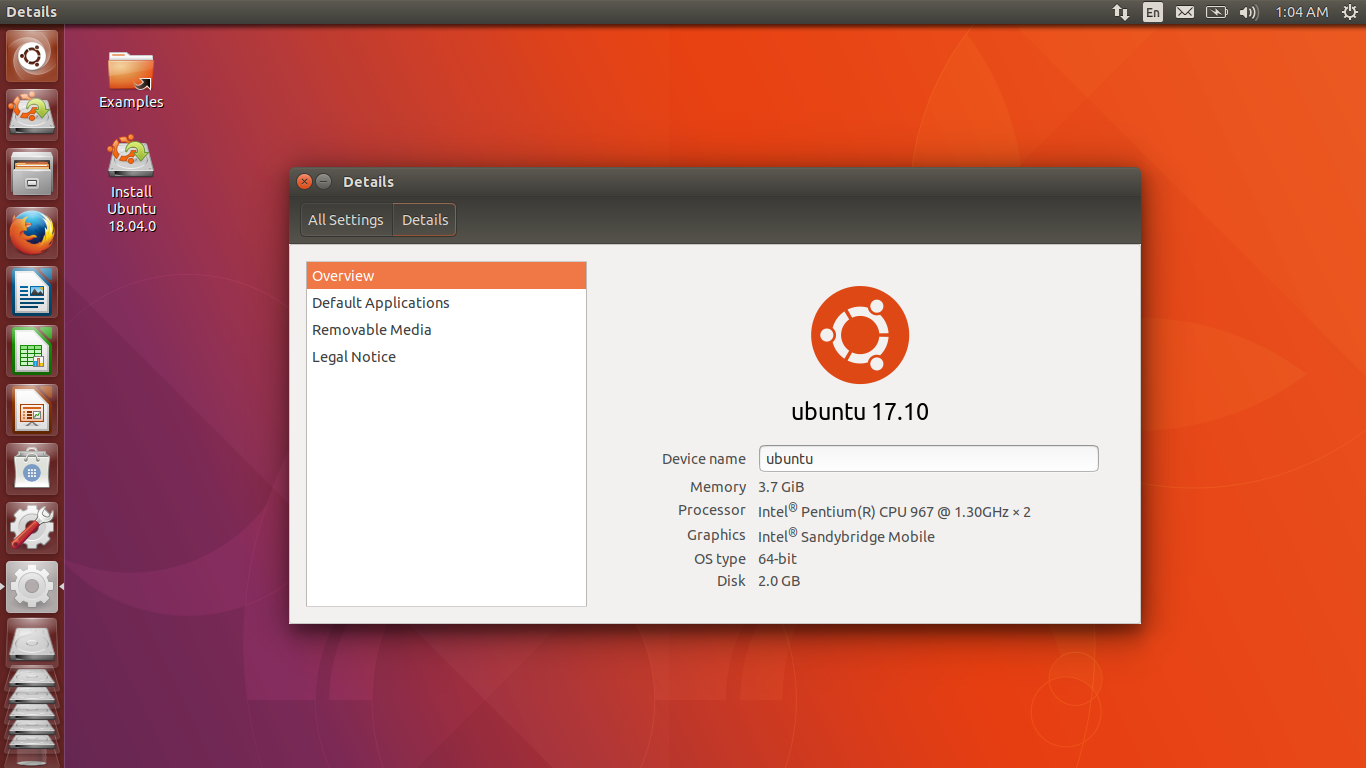Open System Settings via the tools icon
Image resolution: width=1366 pixels, height=768 pixels.
[x=32, y=527]
